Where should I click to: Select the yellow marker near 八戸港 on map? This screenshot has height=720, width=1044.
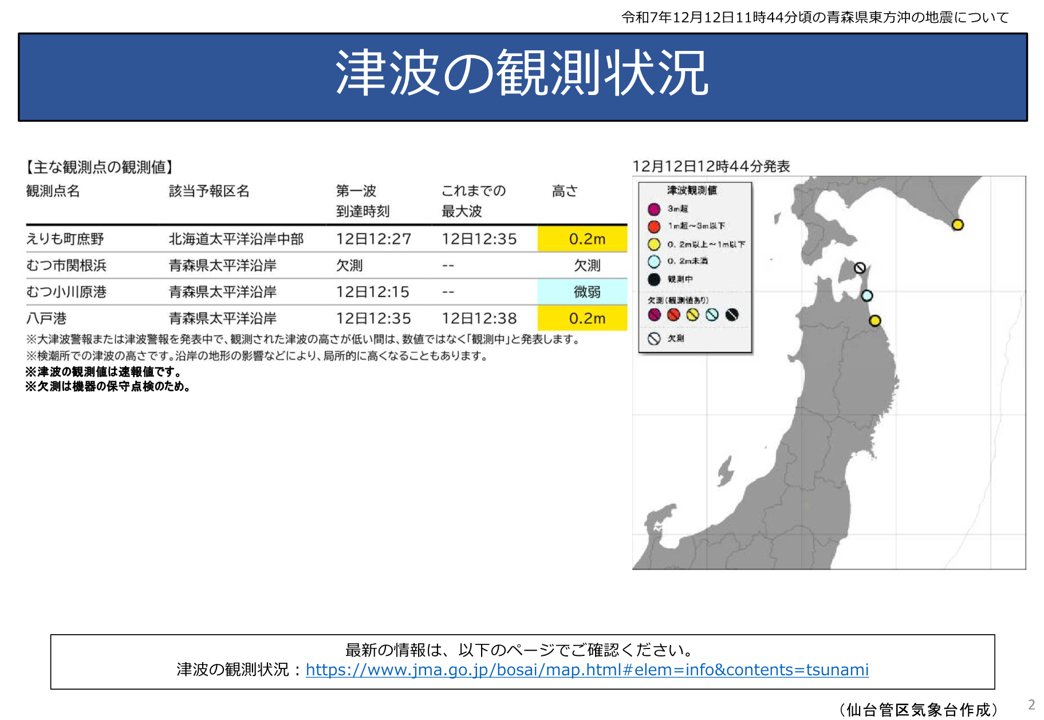[875, 321]
